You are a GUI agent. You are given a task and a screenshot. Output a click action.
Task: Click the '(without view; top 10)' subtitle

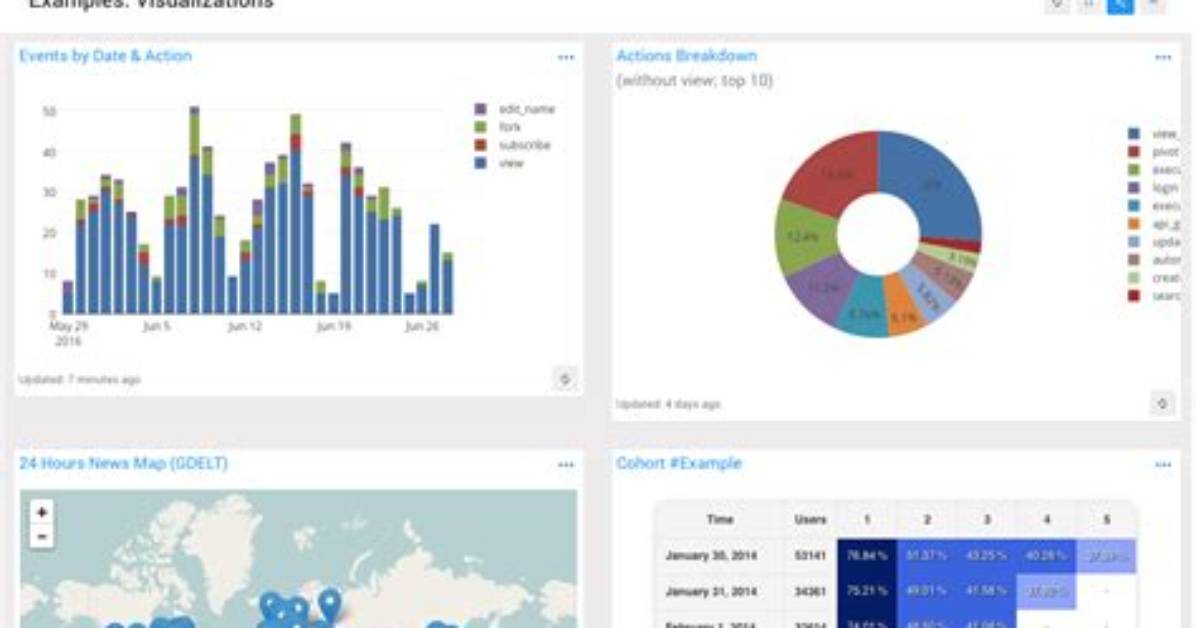point(694,80)
